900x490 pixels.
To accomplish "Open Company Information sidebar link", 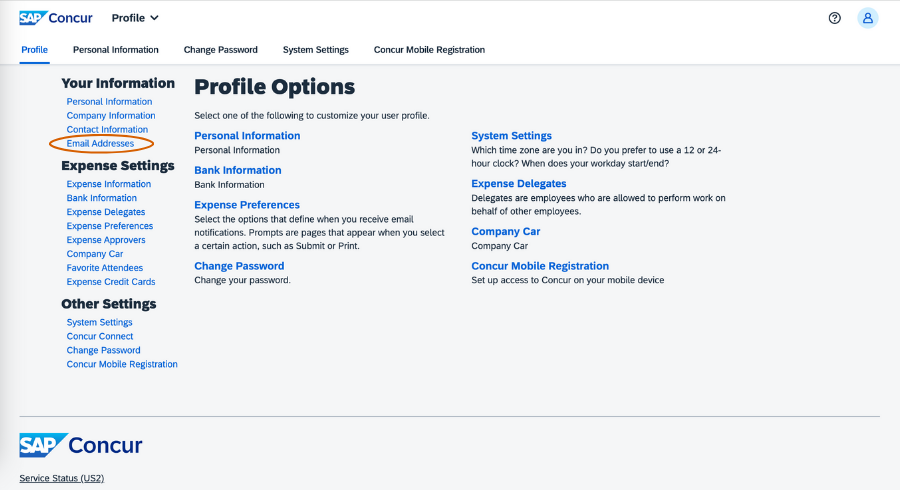I will click(111, 116).
